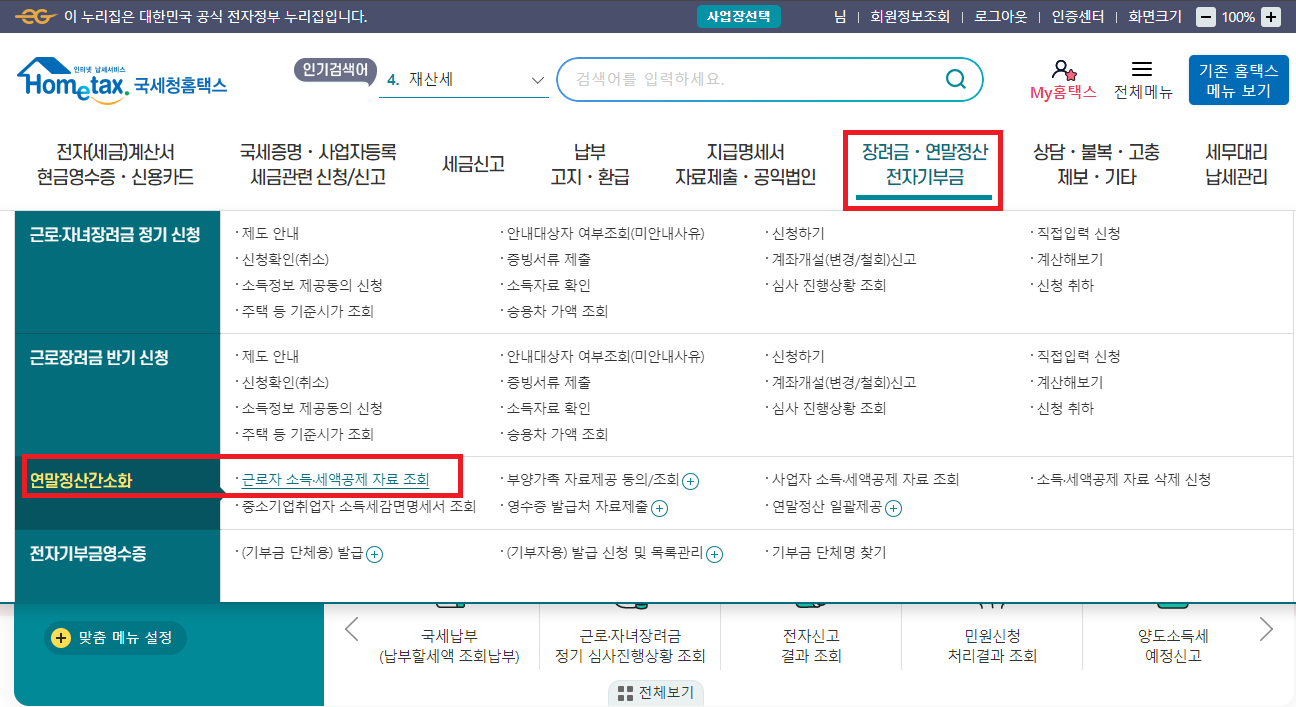Open the 인기검색어 dropdown showing 재산세
1296x707 pixels.
tap(464, 79)
